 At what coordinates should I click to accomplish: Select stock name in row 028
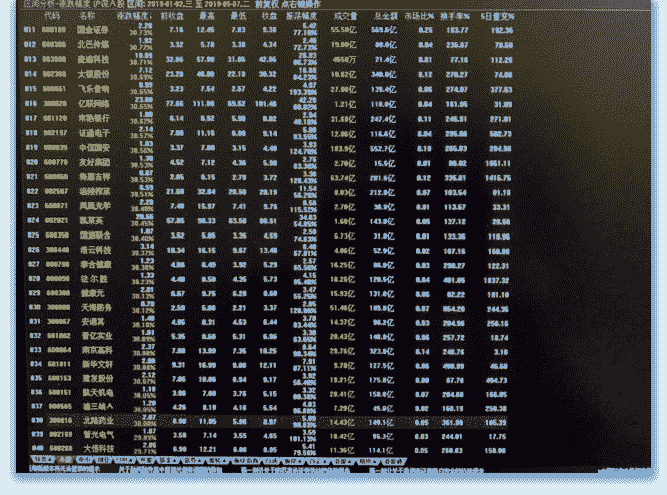tap(94, 279)
